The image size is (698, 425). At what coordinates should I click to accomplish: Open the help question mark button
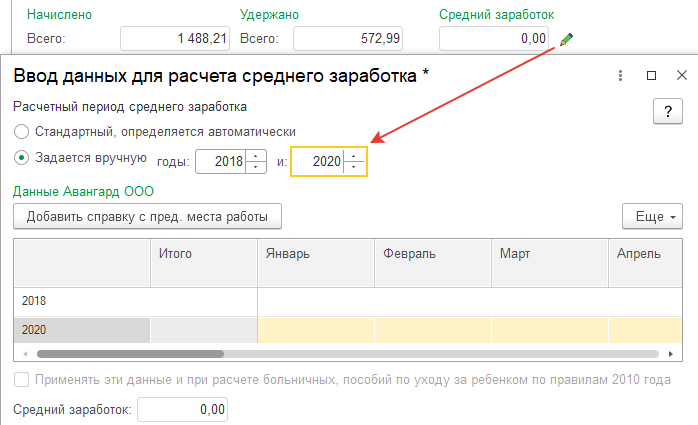point(668,111)
